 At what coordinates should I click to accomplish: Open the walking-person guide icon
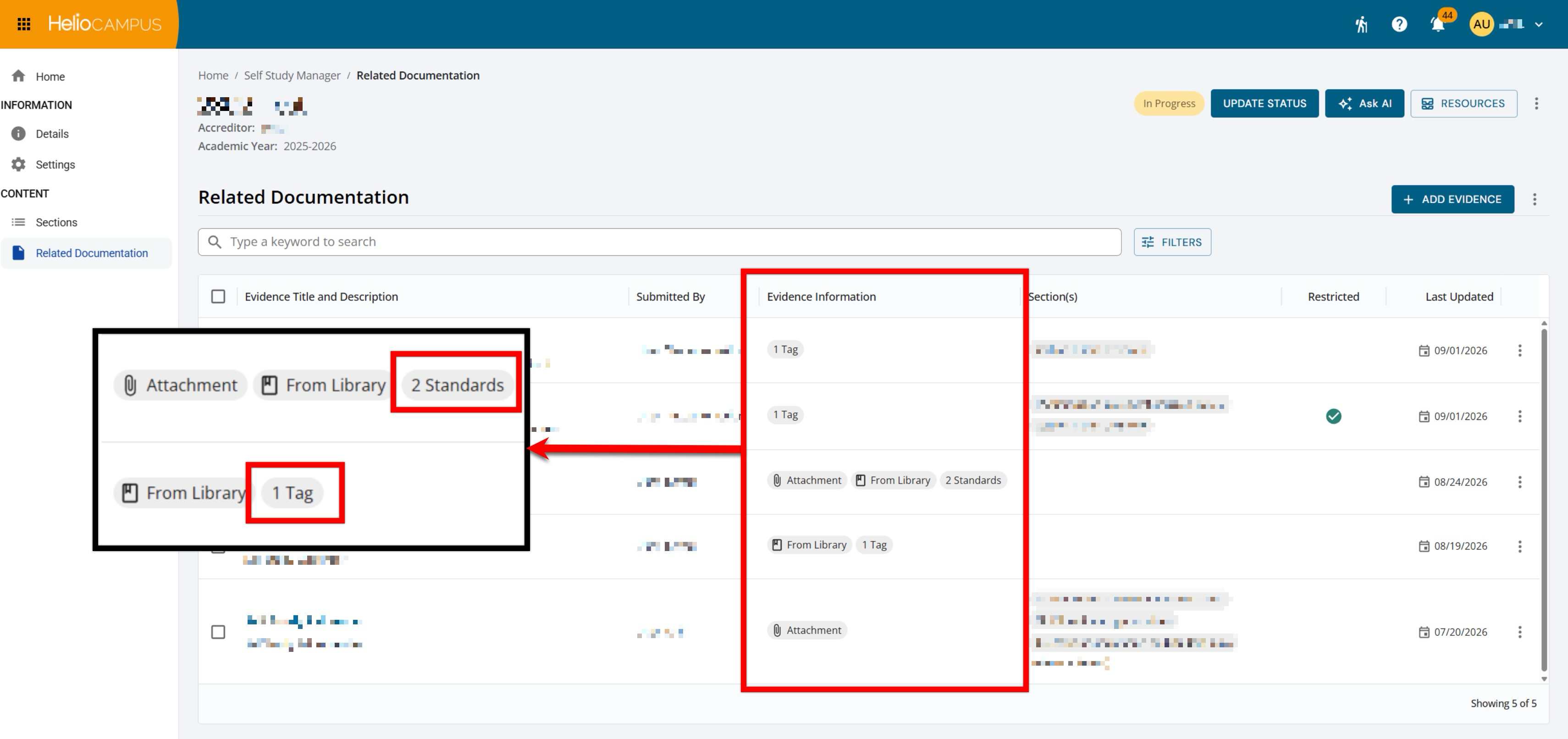point(1362,24)
